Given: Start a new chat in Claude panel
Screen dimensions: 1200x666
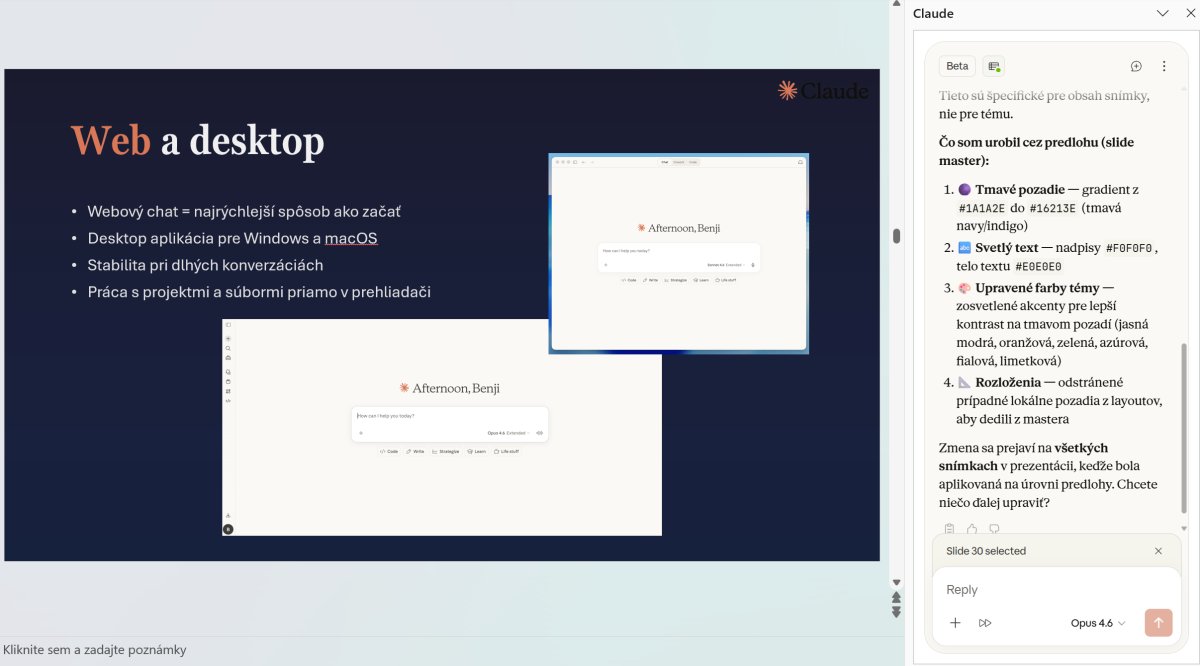Looking at the screenshot, I should point(1136,66).
